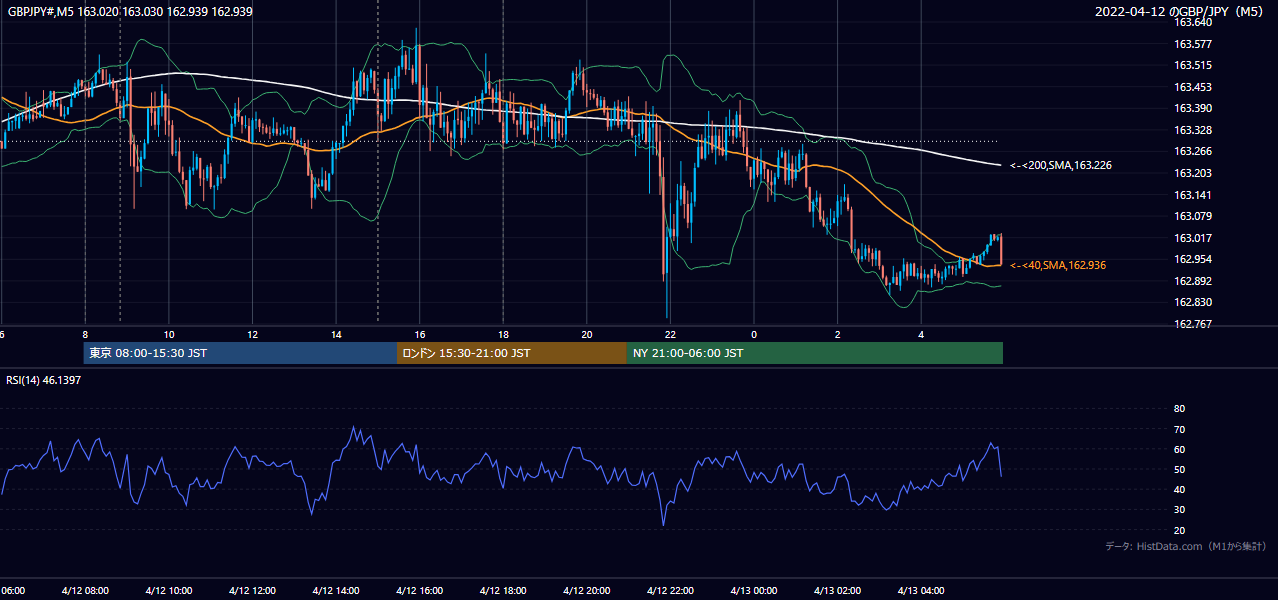
Task: Click the 40 SMA label 162.936
Action: pyautogui.click(x=1058, y=265)
